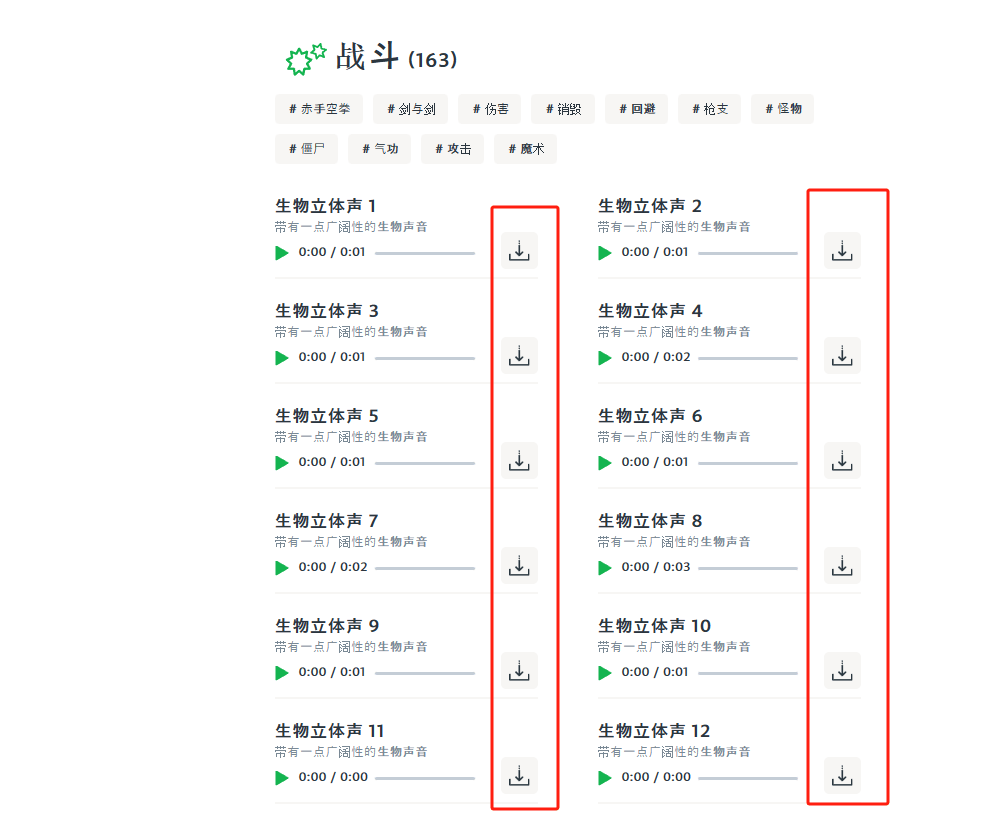Viewport: 983px width, 816px height.
Task: Download 生物立体声 11 audio clip
Action: (519, 776)
